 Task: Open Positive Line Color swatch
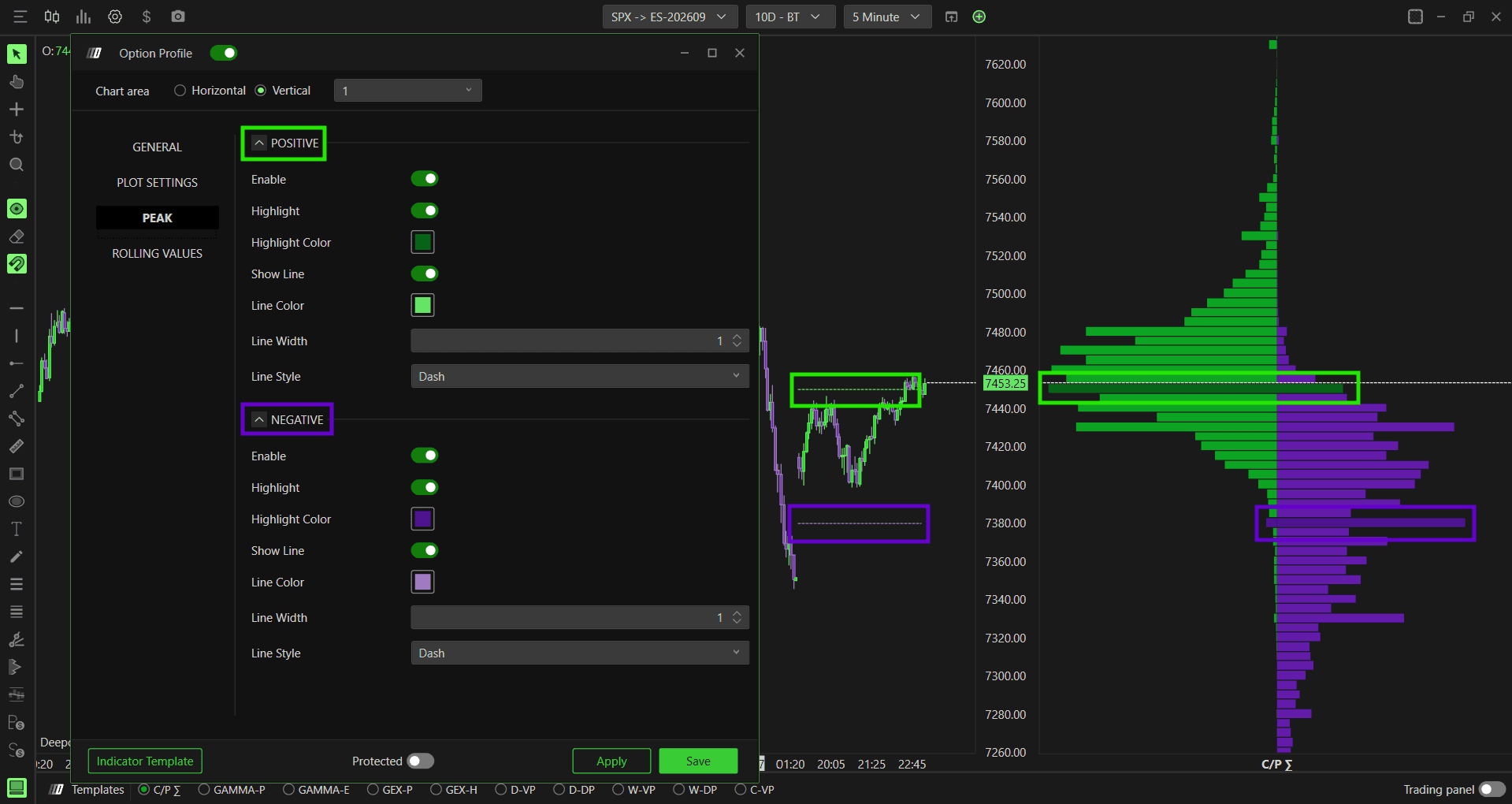[423, 305]
